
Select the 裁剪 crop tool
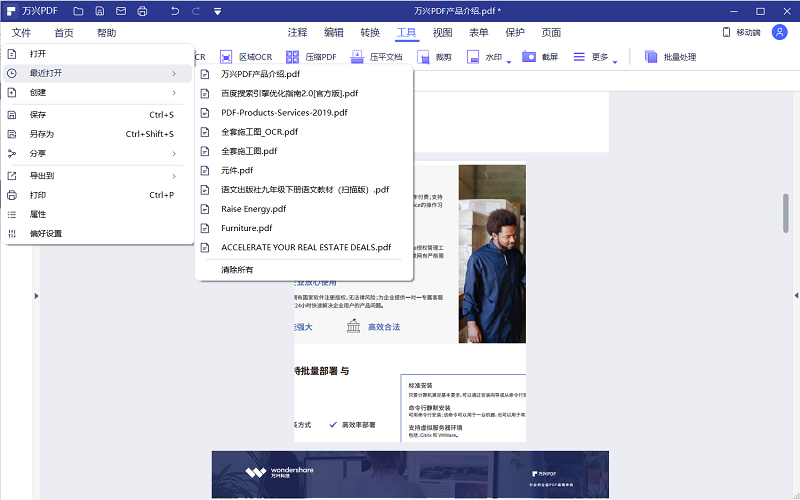(434, 57)
